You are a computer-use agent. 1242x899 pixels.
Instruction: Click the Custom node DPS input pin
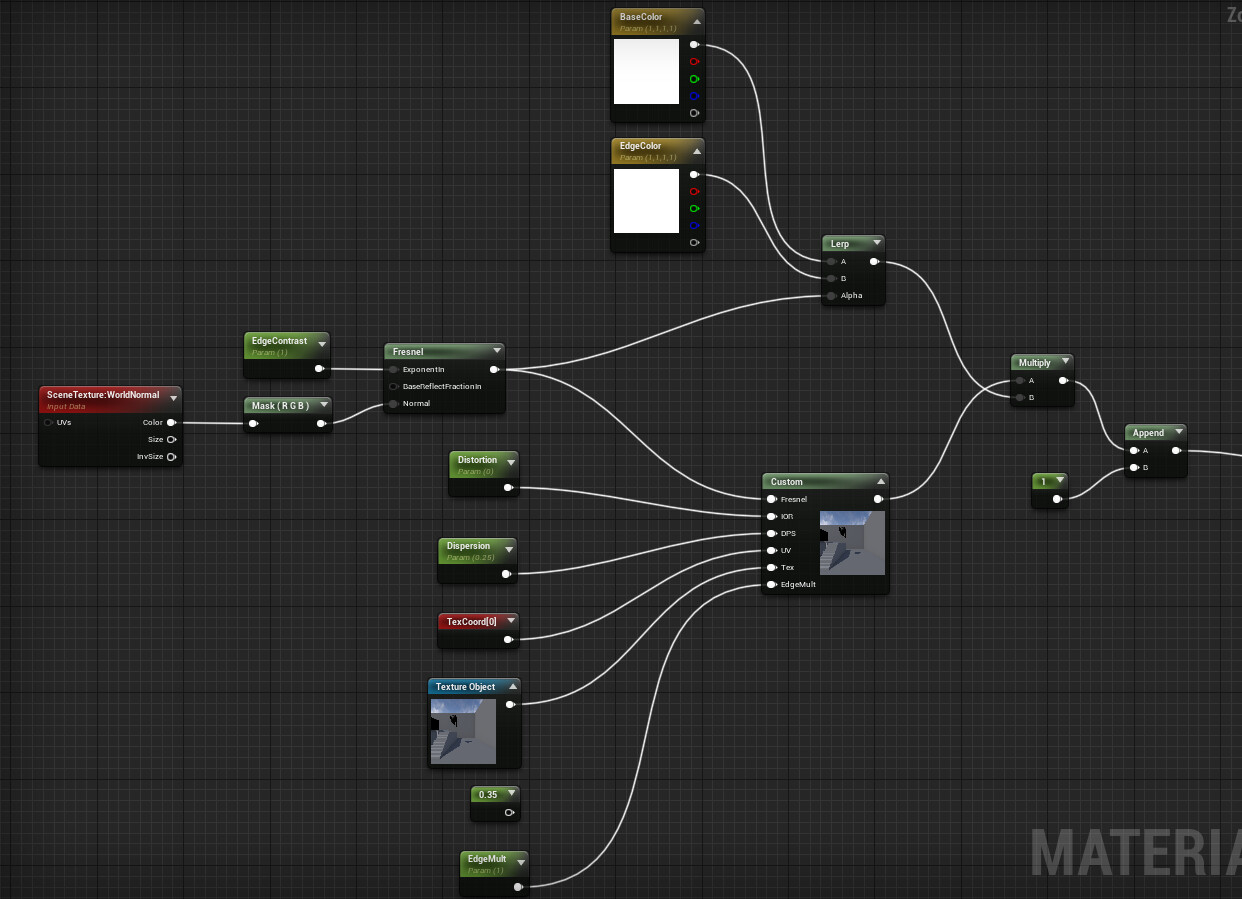point(772,534)
